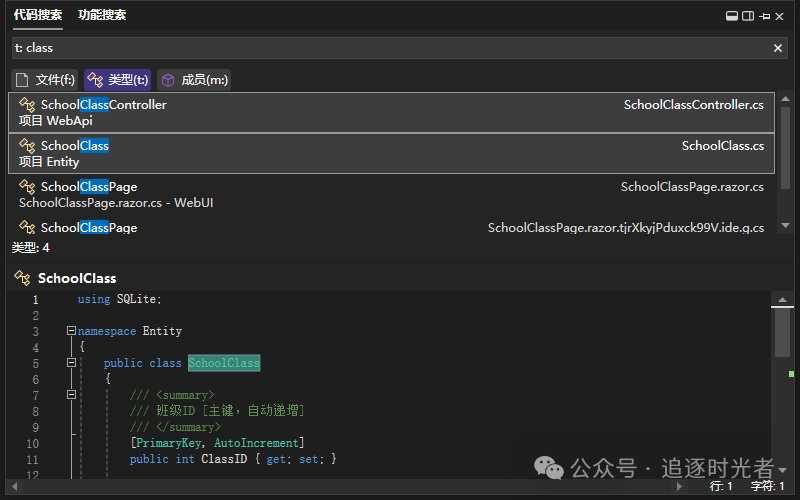Click the file icon in 文件 filter

(x=22, y=80)
